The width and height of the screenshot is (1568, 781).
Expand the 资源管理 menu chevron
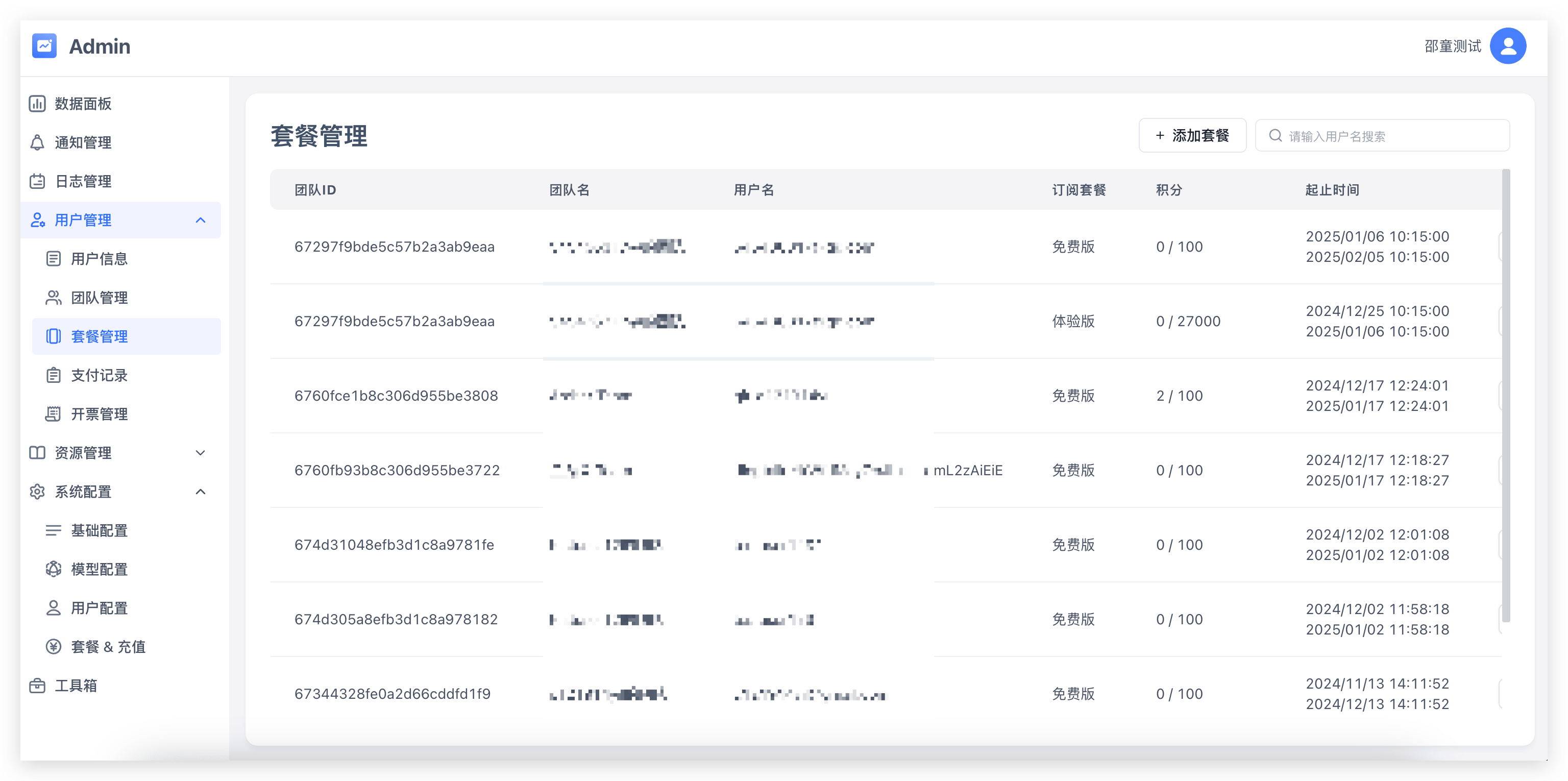(200, 453)
